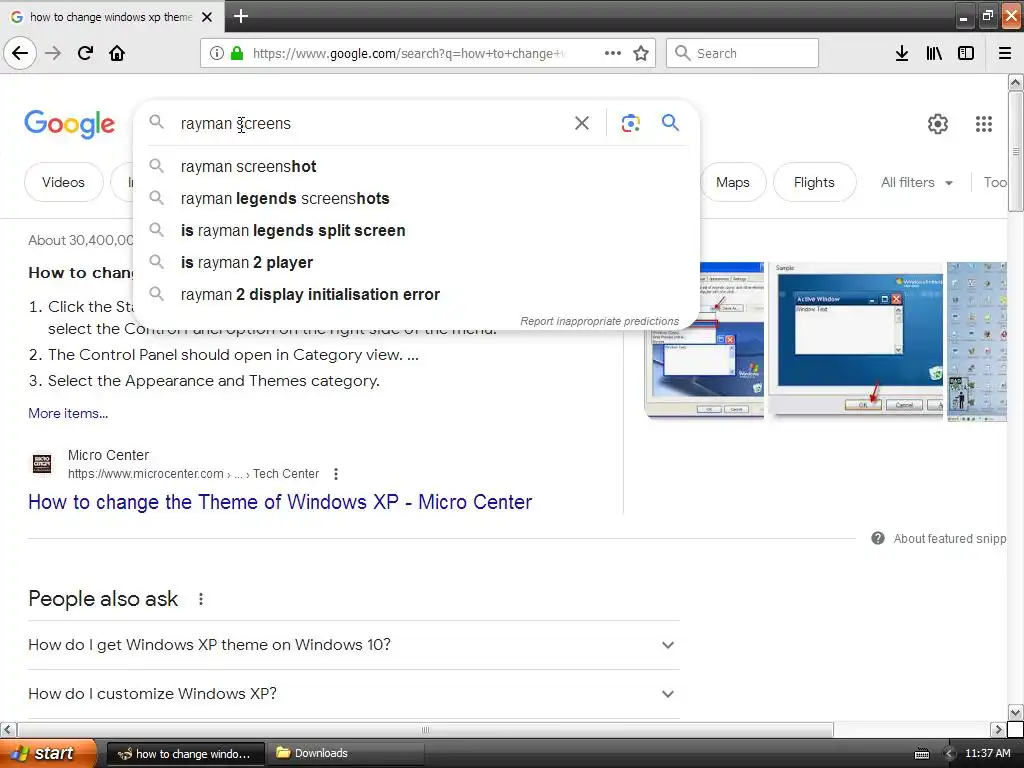Image resolution: width=1024 pixels, height=768 pixels.
Task: Select suggestion 'rayman legends screenshots'
Action: (x=416, y=199)
